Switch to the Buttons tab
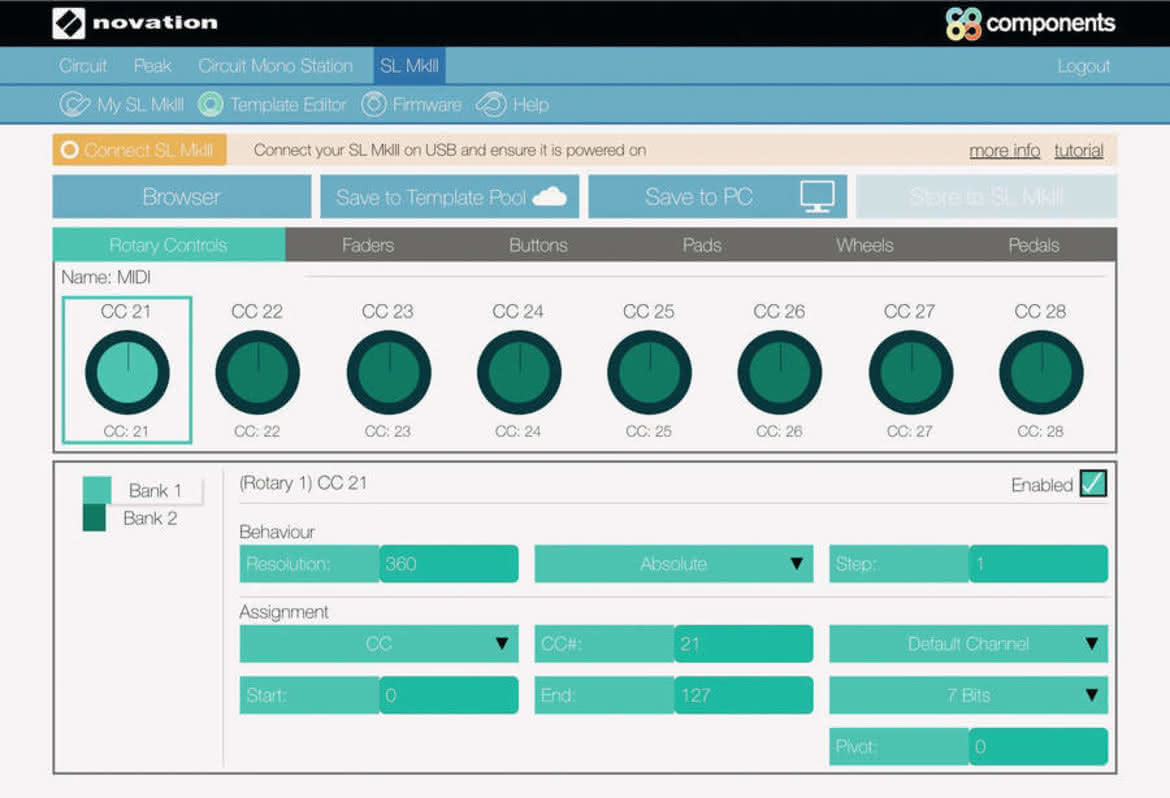Screen dimensions: 1170x798 [x=538, y=245]
